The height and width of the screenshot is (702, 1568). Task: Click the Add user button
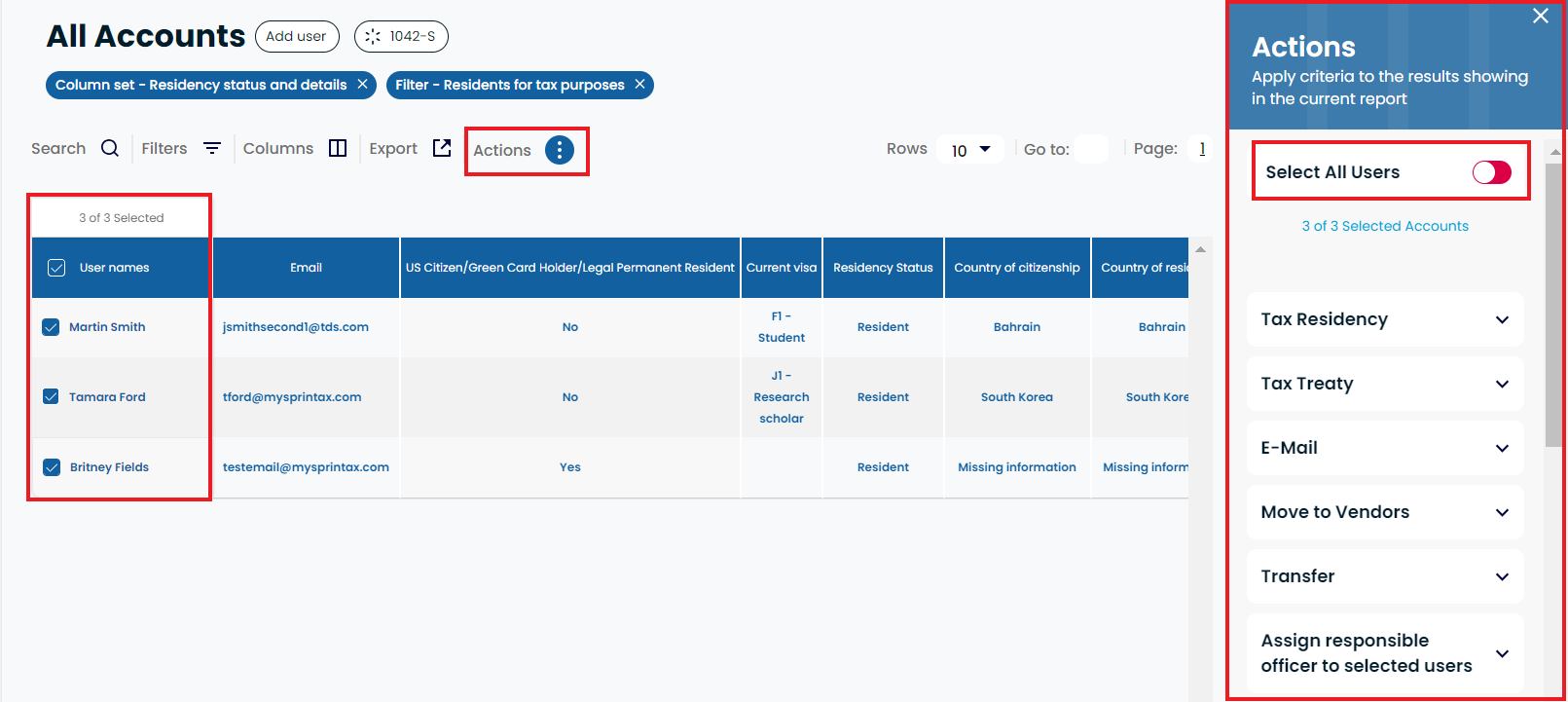[297, 36]
